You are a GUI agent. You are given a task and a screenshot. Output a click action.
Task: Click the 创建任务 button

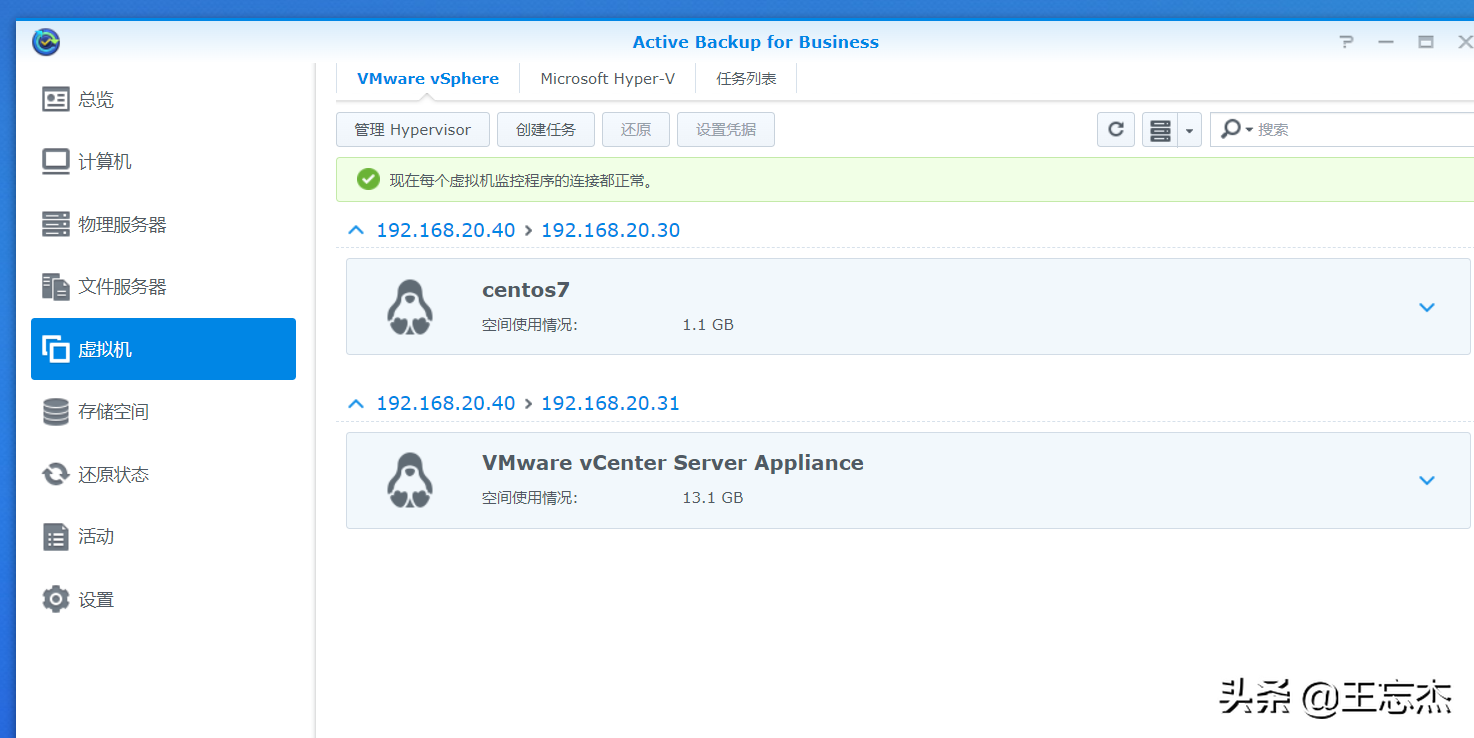pyautogui.click(x=546, y=130)
